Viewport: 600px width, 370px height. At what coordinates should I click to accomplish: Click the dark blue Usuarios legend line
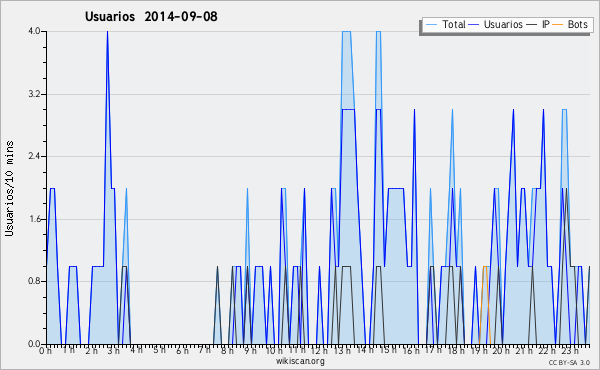(474, 25)
